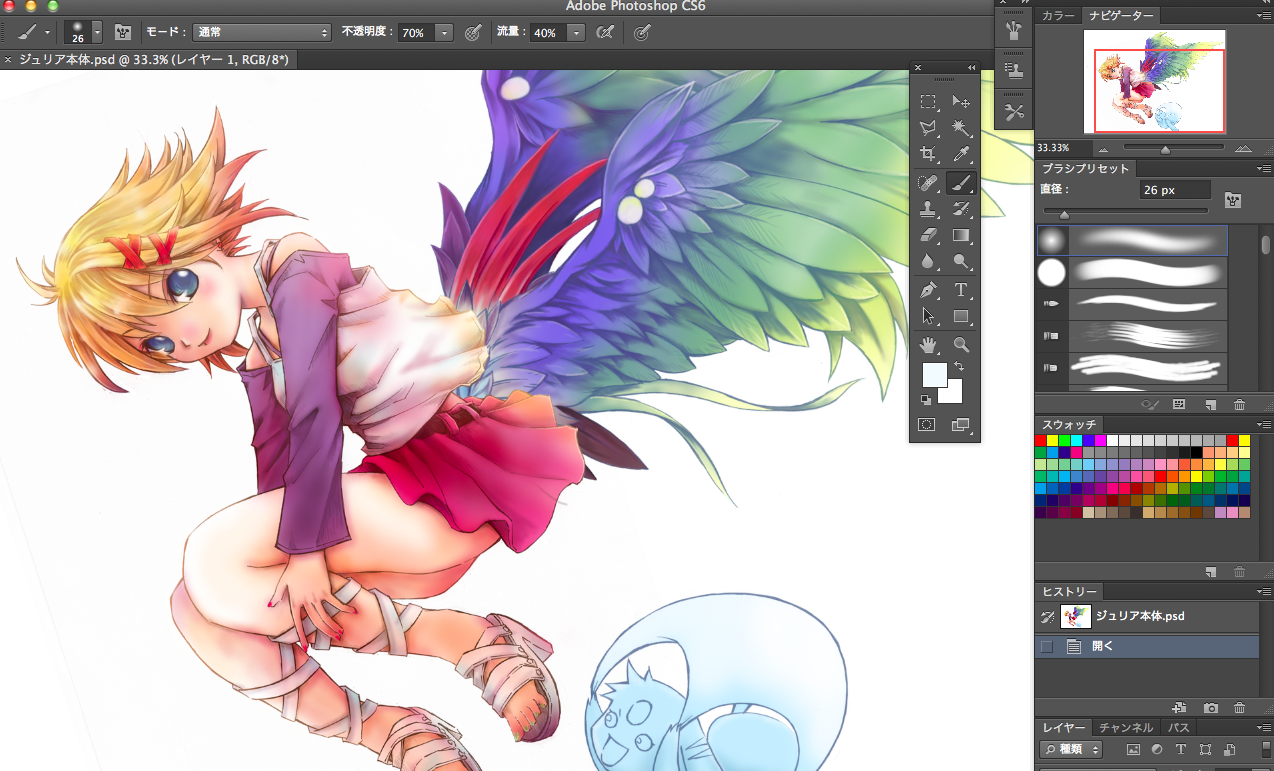Pick the Crop tool in toolbox
The width and height of the screenshot is (1274, 771).
click(x=928, y=155)
